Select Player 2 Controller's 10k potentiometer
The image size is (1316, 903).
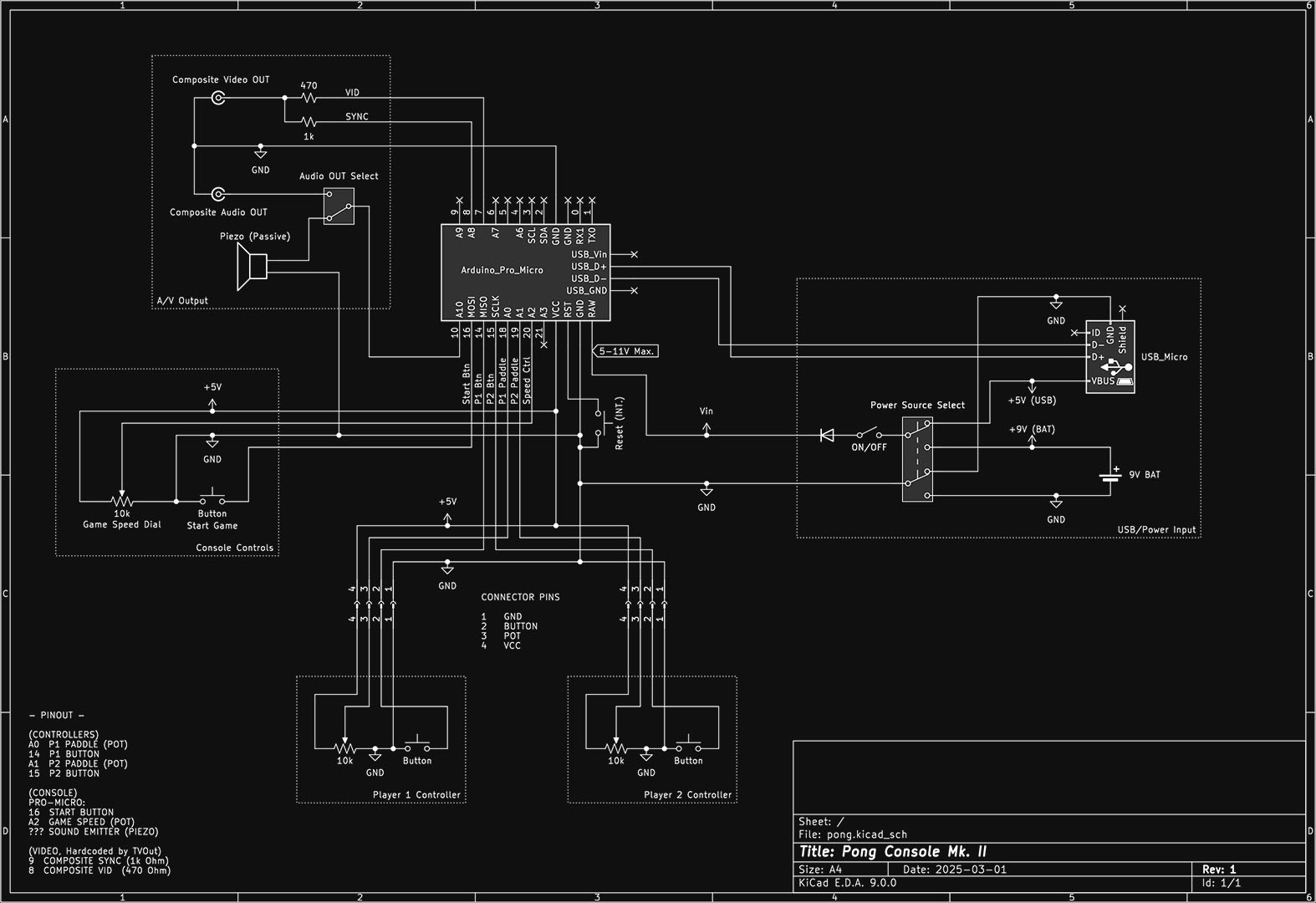pos(616,747)
